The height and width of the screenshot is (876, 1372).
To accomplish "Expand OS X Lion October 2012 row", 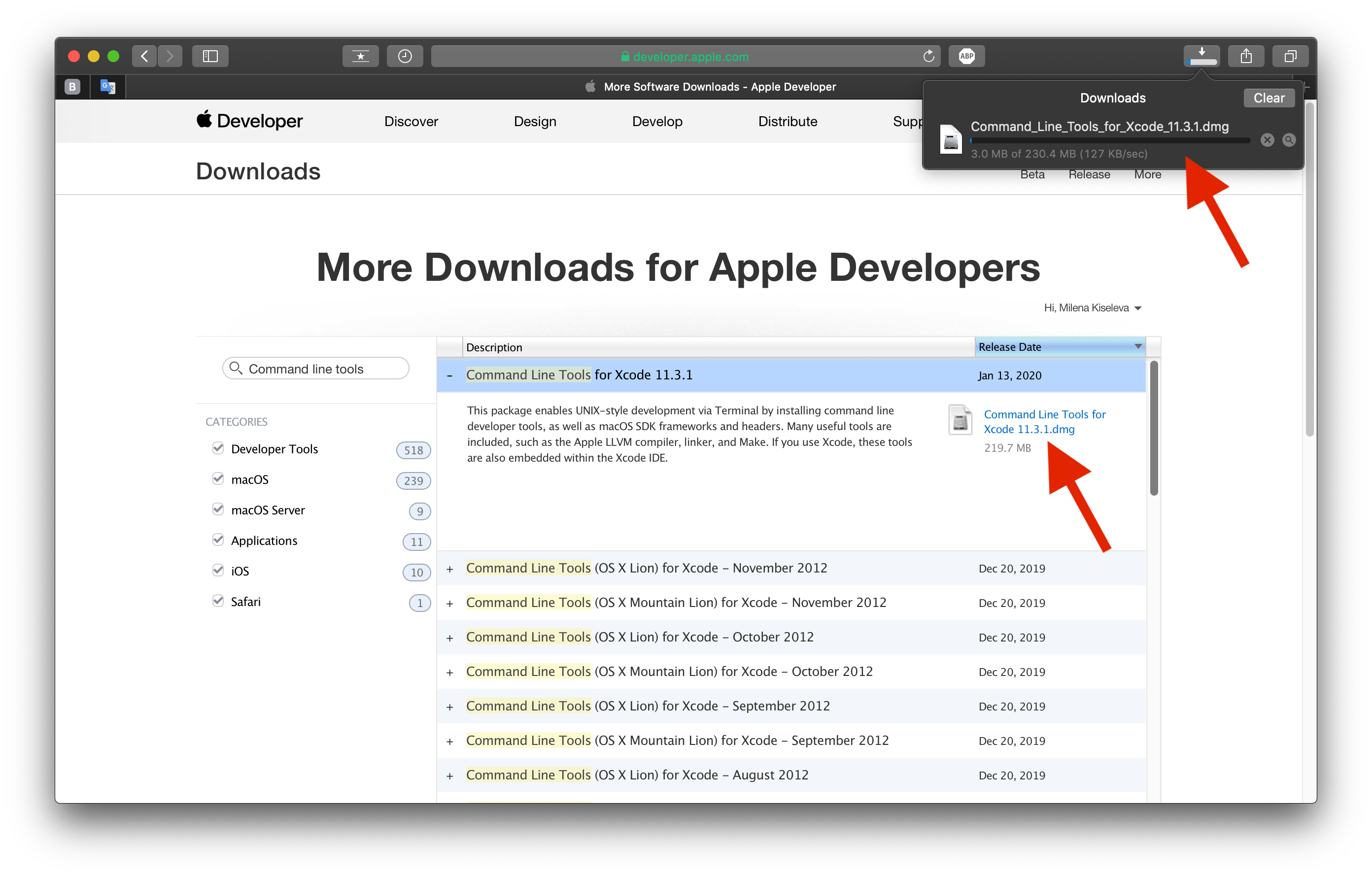I will [449, 638].
